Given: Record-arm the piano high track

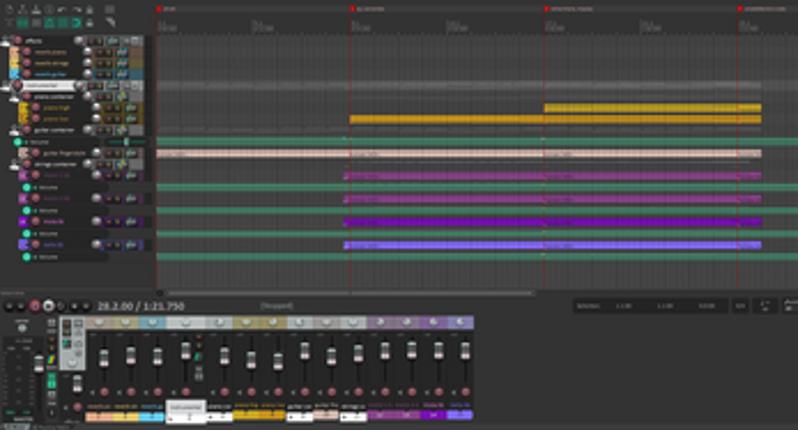Looking at the screenshot, I should click(x=35, y=107).
